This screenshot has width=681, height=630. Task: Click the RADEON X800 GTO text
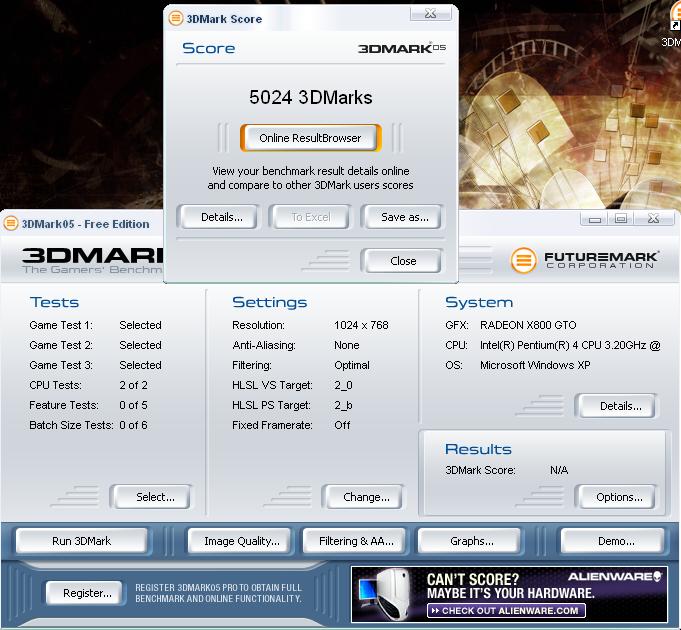pyautogui.click(x=528, y=325)
